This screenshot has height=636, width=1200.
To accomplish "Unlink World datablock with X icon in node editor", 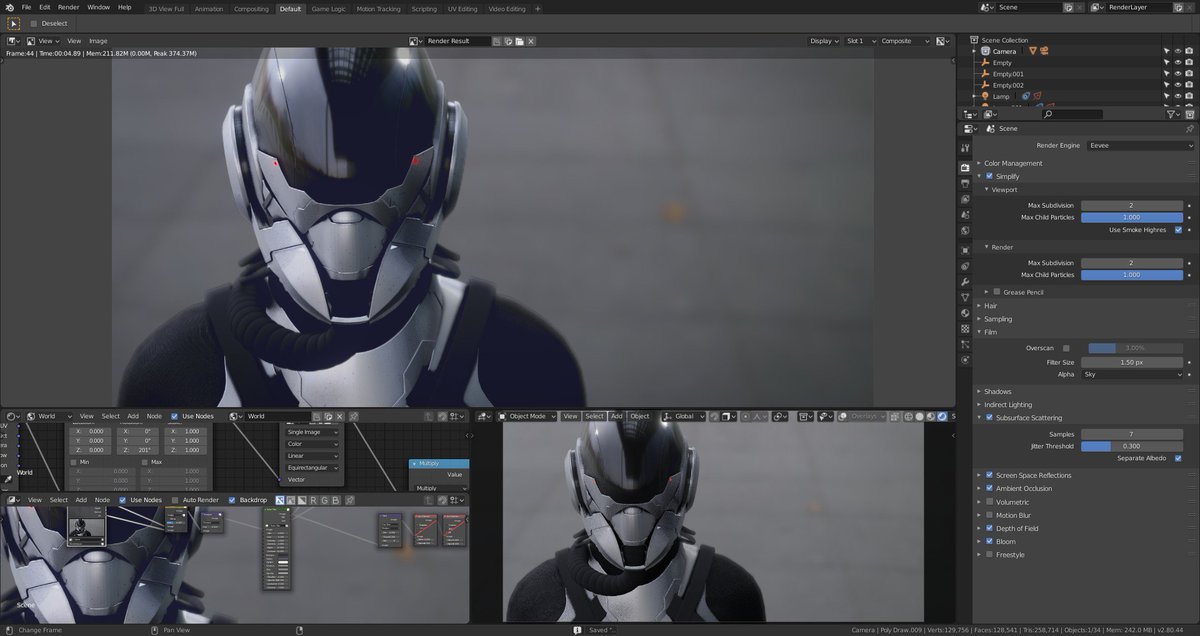I will [x=339, y=416].
